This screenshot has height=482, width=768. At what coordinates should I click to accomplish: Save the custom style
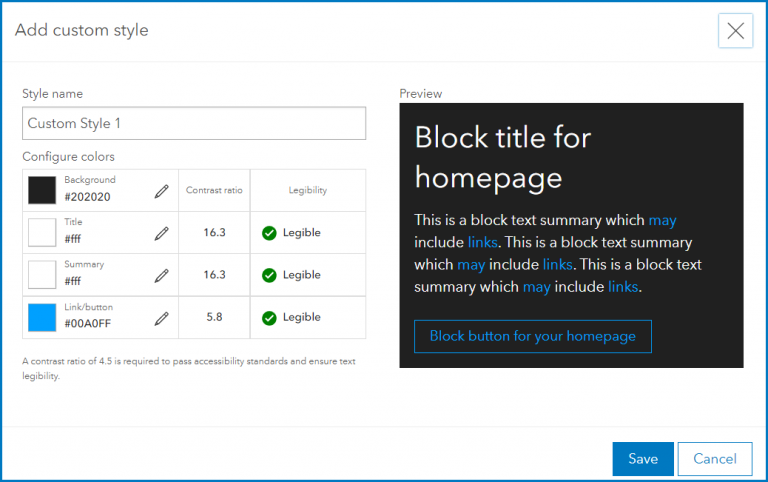pos(643,459)
